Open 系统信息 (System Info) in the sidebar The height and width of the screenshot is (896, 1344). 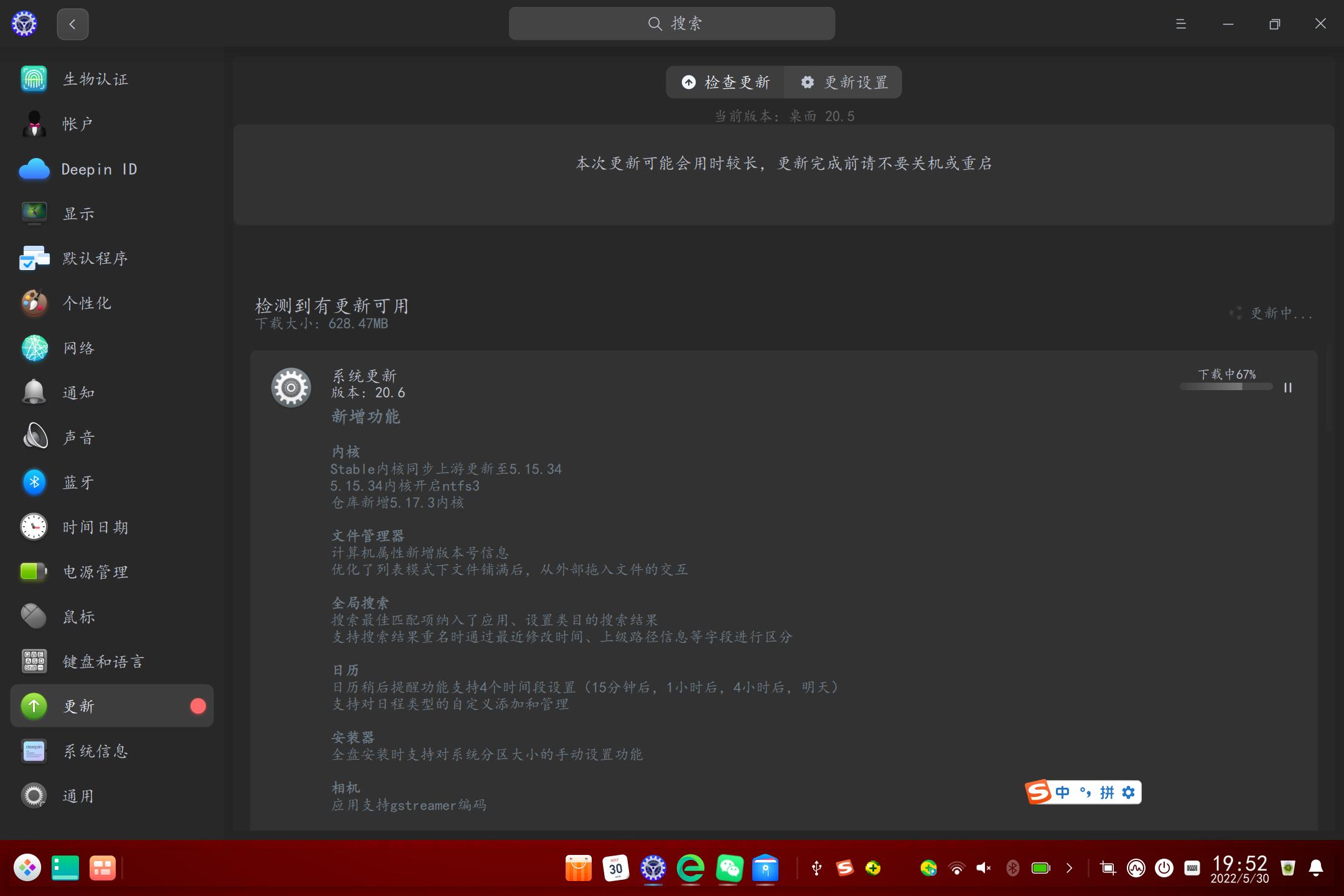[x=95, y=751]
